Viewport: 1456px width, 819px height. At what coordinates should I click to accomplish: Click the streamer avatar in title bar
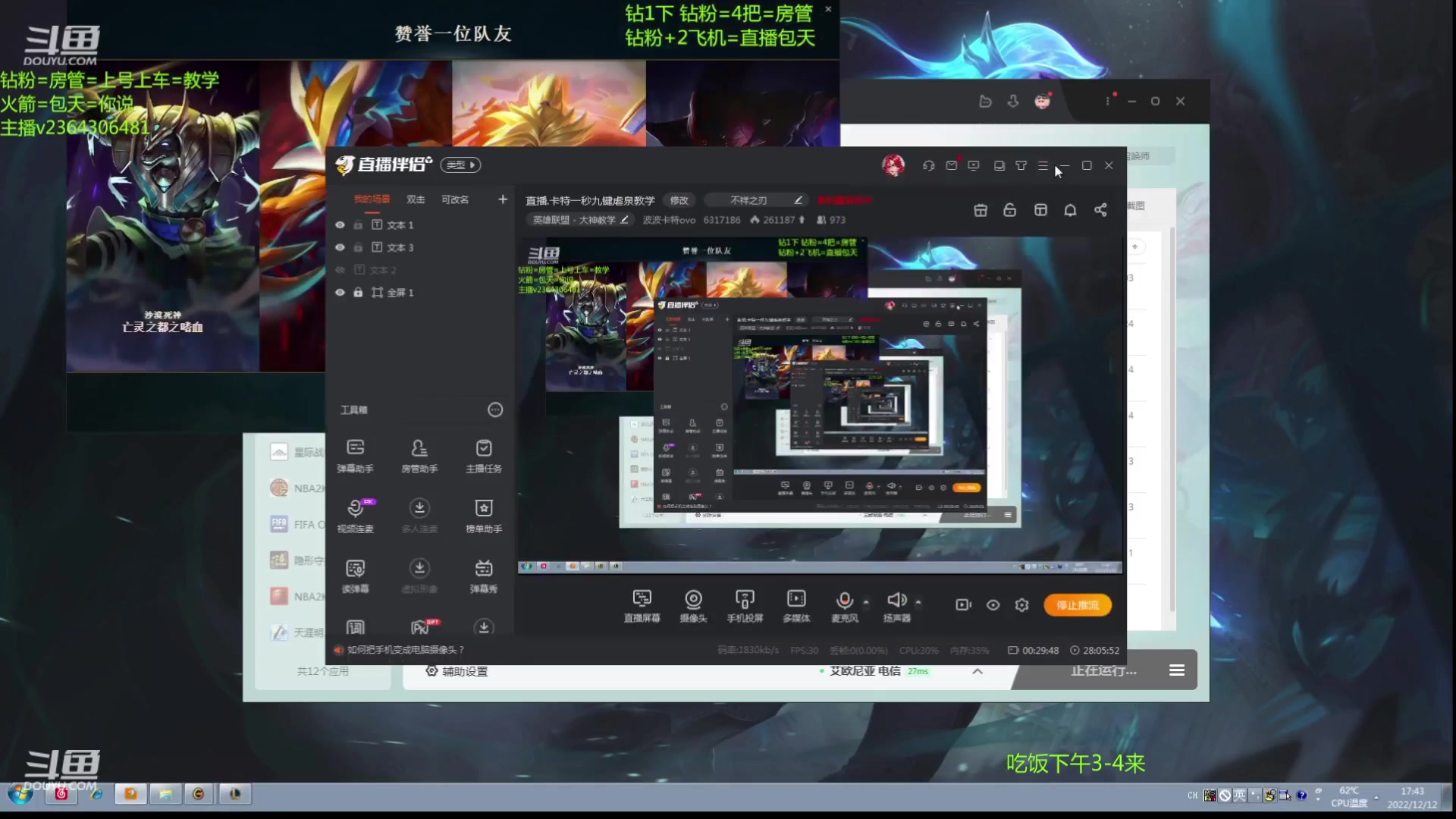pyautogui.click(x=893, y=165)
